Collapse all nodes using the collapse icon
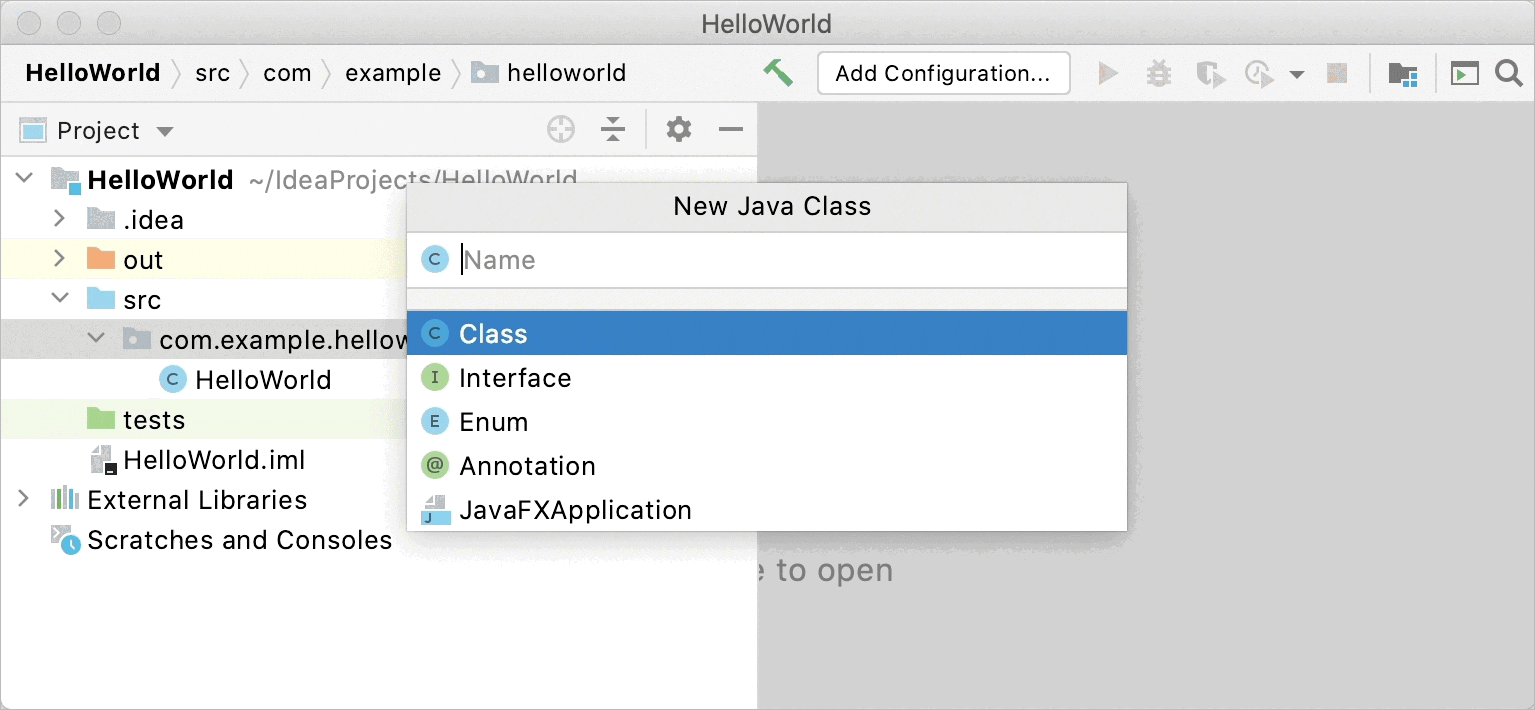1535x710 pixels. (x=613, y=129)
